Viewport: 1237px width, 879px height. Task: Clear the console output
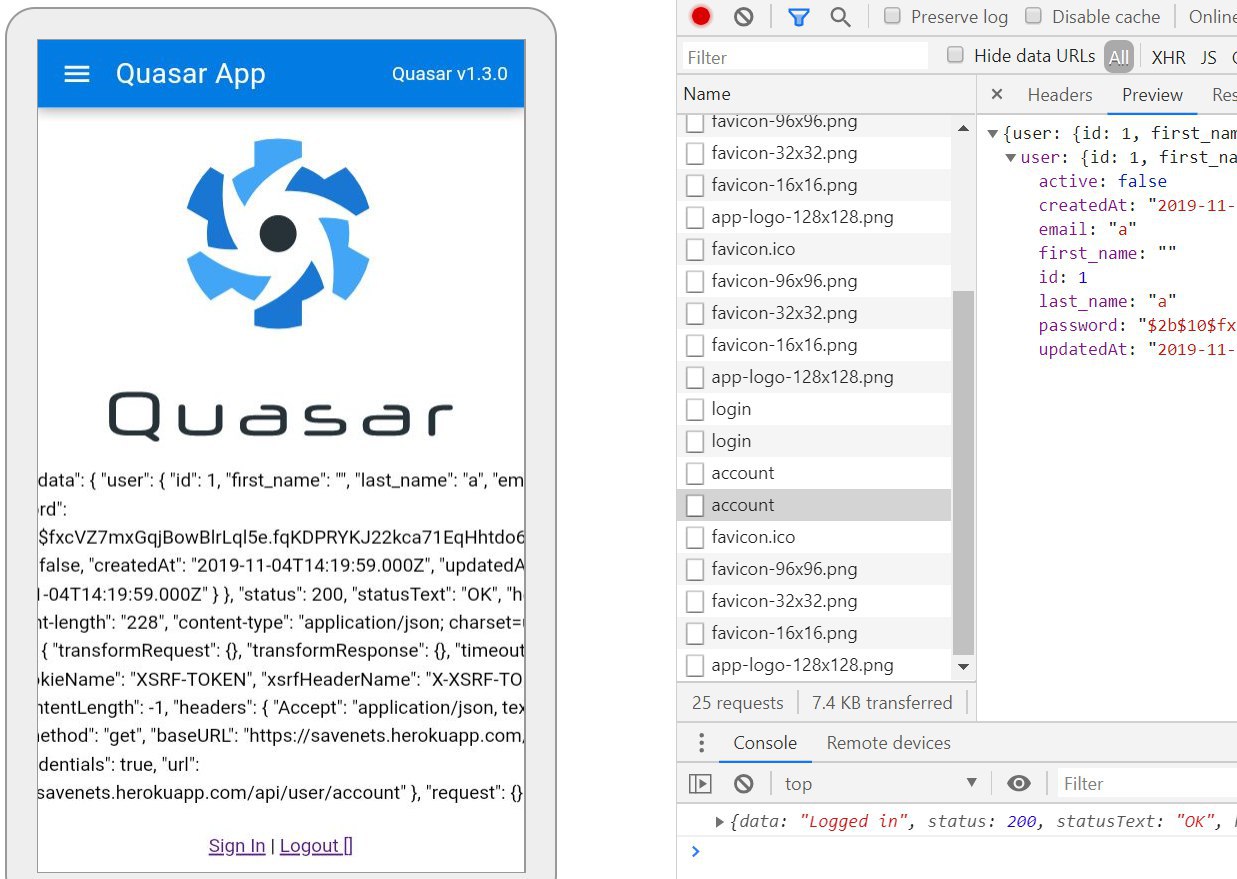[x=743, y=784]
